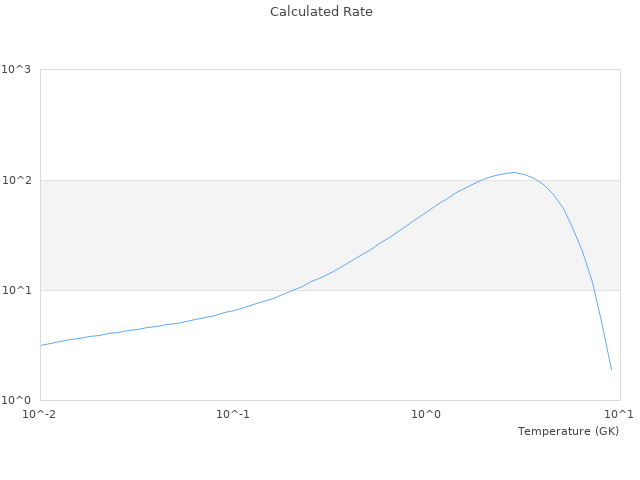Screen dimensions: 640x480
Task: Click the 10^3 label on the y-axis
Action: click(x=17, y=70)
